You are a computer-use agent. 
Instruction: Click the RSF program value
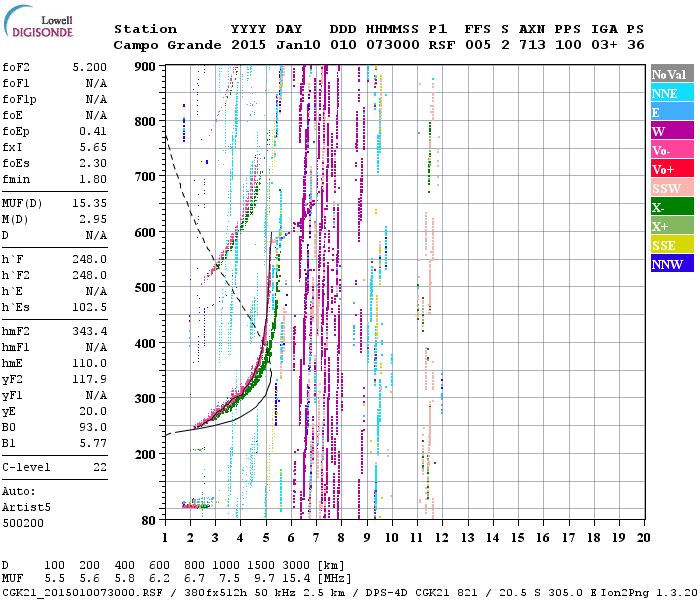[x=442, y=45]
